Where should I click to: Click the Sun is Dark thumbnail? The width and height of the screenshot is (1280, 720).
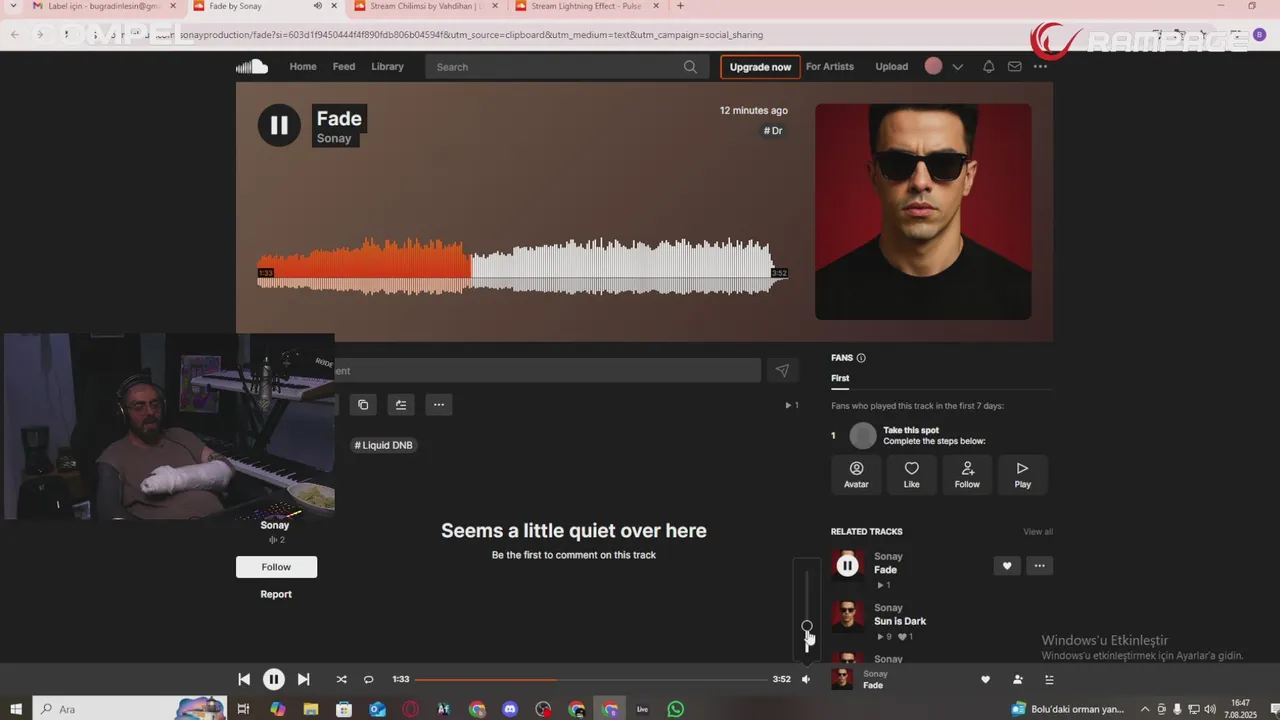pyautogui.click(x=847, y=616)
